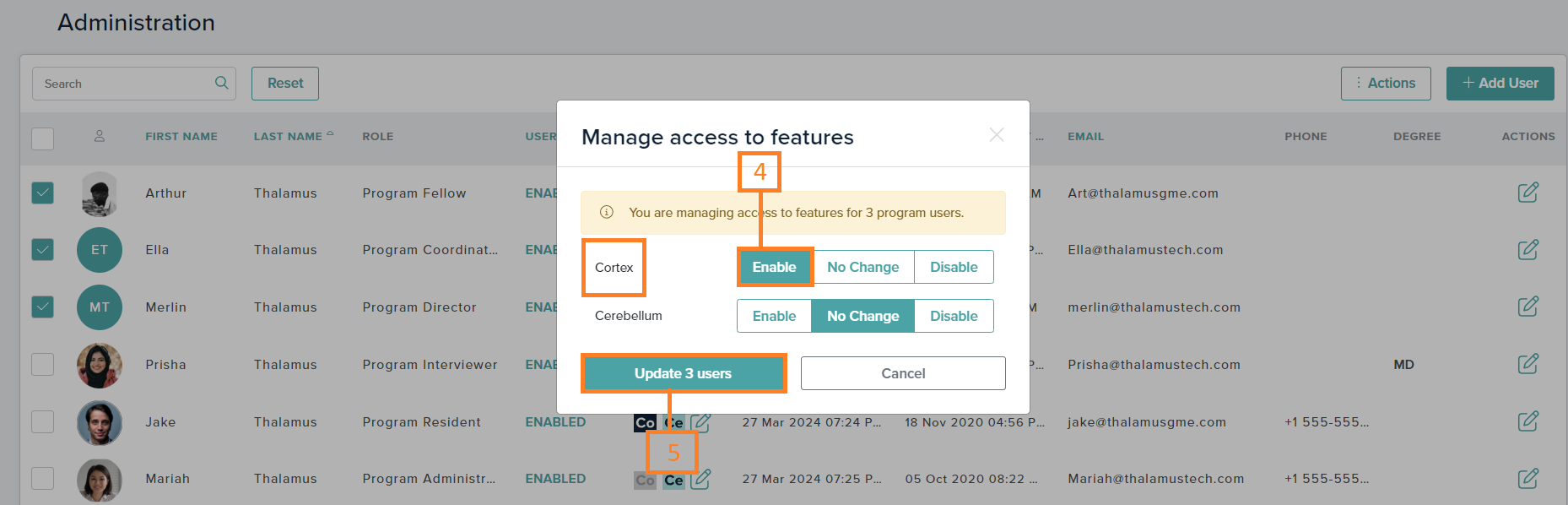This screenshot has width=1568, height=505.
Task: Click Prisha's MD degree value
Action: (1403, 365)
